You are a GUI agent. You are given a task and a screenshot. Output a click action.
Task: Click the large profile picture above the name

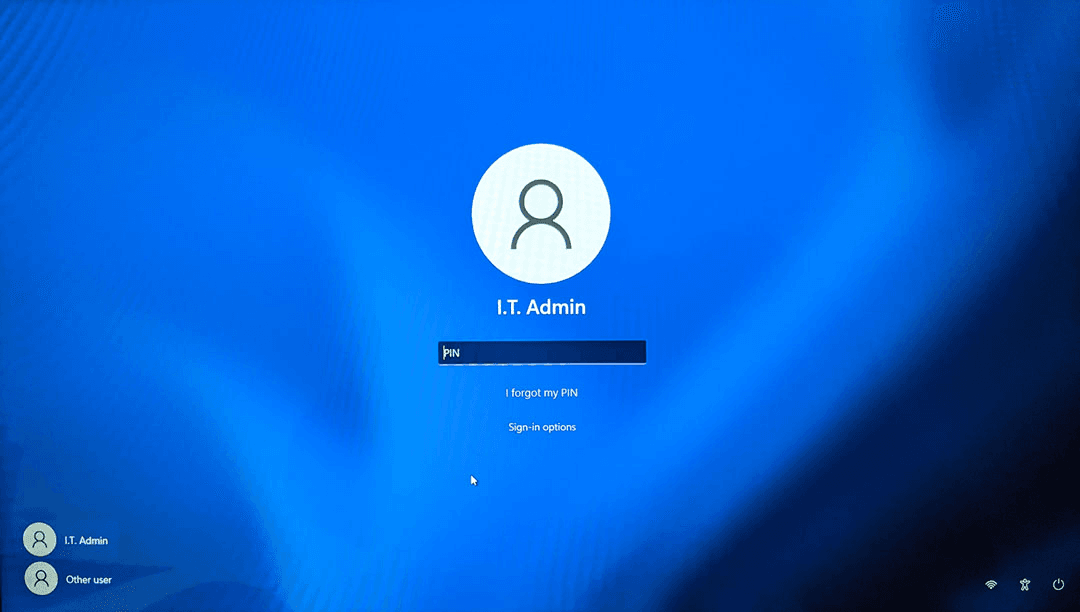click(x=541, y=212)
